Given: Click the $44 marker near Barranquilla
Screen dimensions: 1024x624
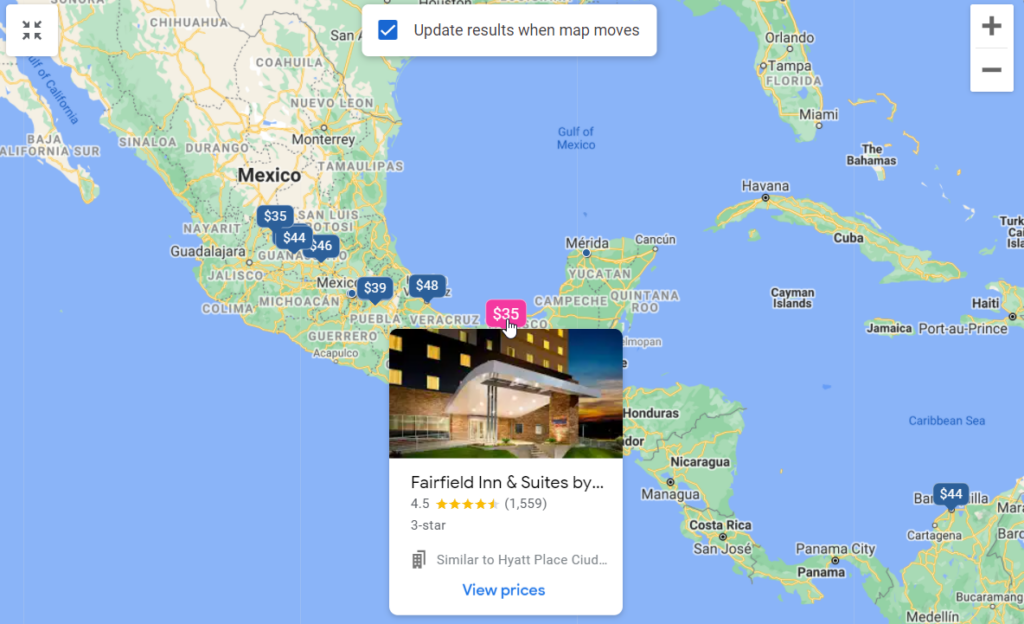Looking at the screenshot, I should coord(951,495).
